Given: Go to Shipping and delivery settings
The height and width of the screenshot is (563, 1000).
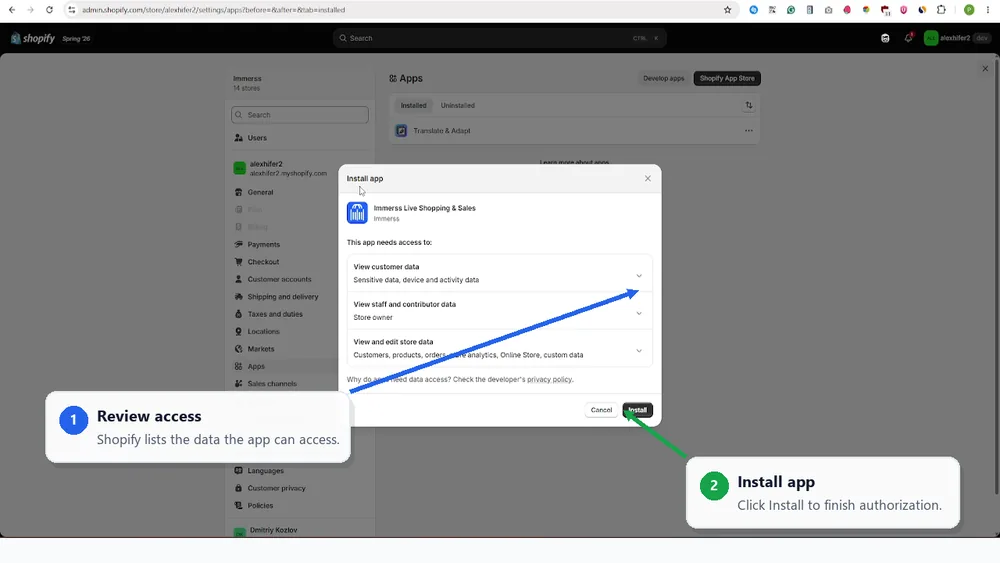Looking at the screenshot, I should coord(283,296).
